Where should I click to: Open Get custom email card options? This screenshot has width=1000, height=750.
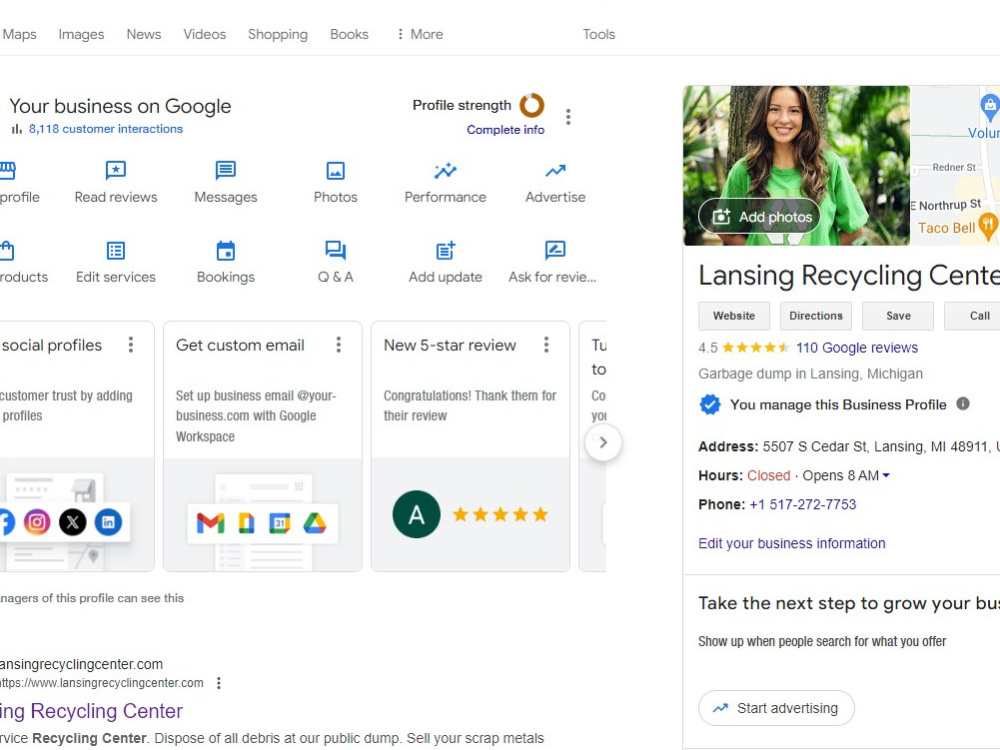pos(339,345)
